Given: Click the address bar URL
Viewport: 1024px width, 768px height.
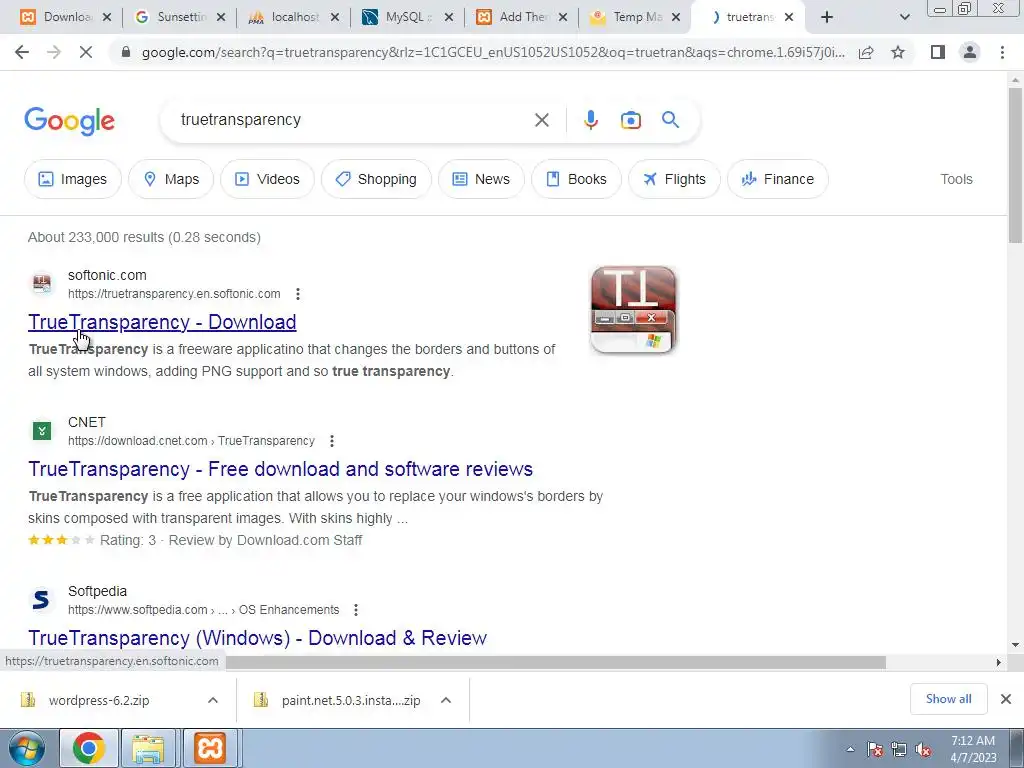Looking at the screenshot, I should 493,52.
